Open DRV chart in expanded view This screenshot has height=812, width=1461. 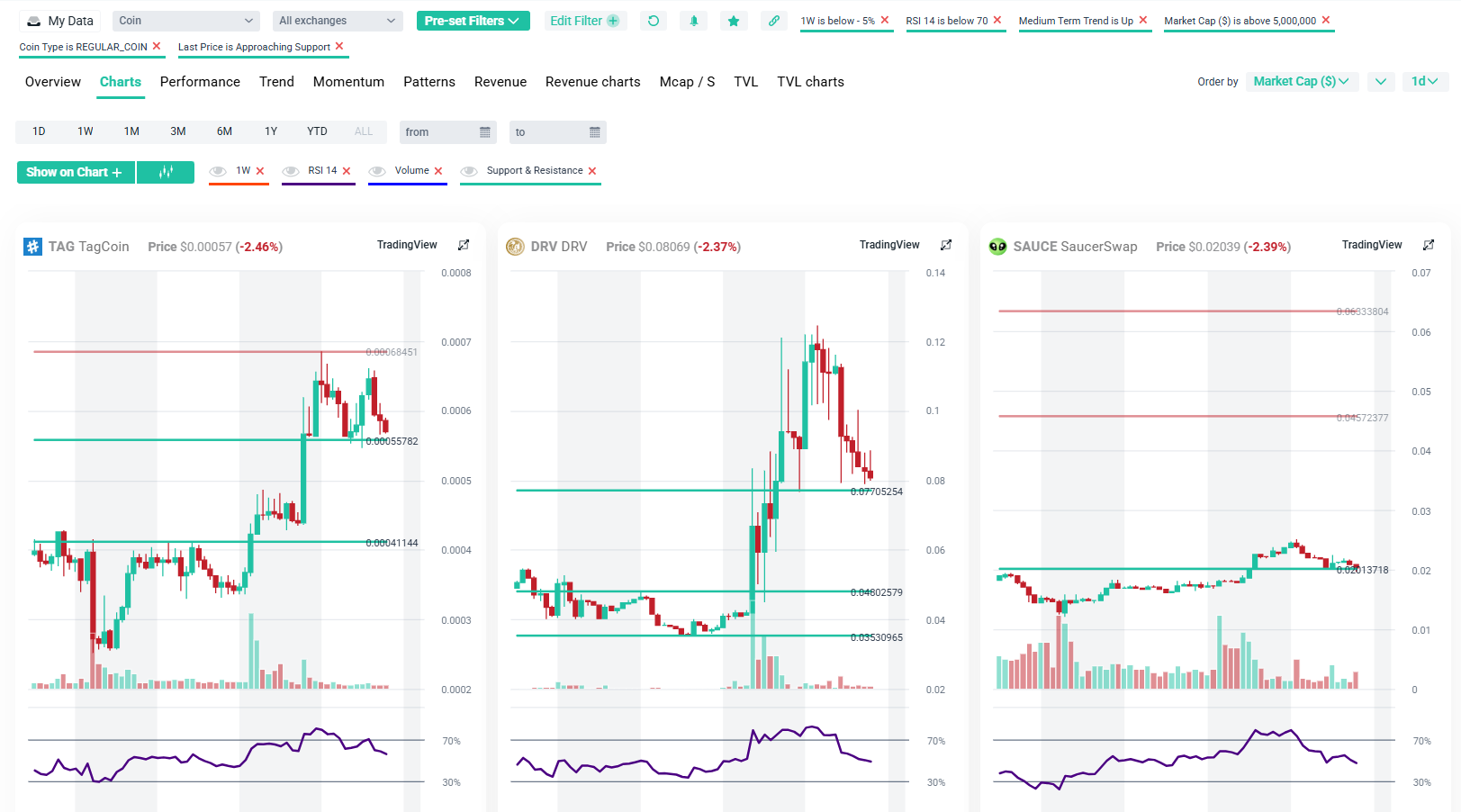tap(946, 245)
